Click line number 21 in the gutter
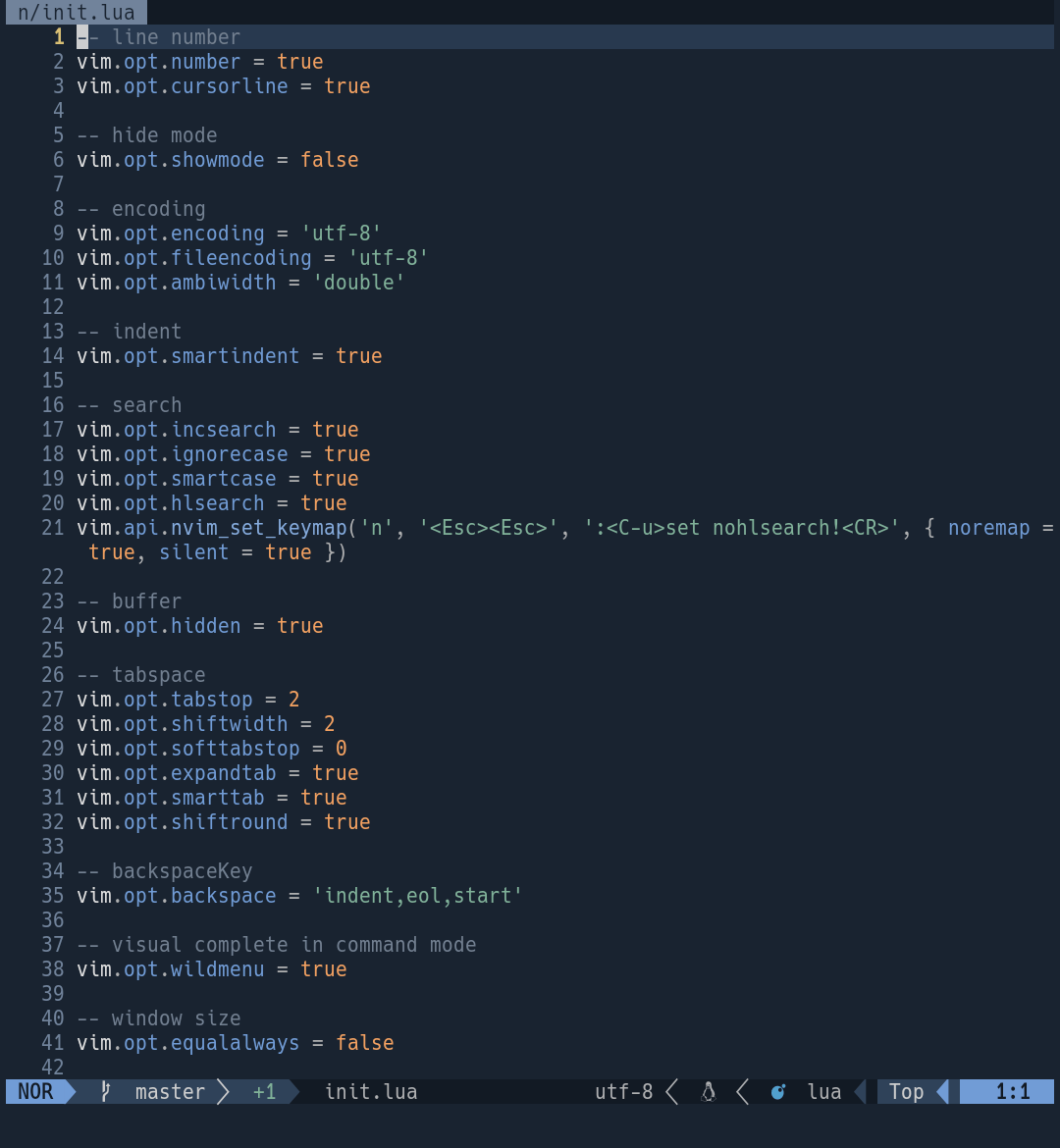 pos(53,528)
